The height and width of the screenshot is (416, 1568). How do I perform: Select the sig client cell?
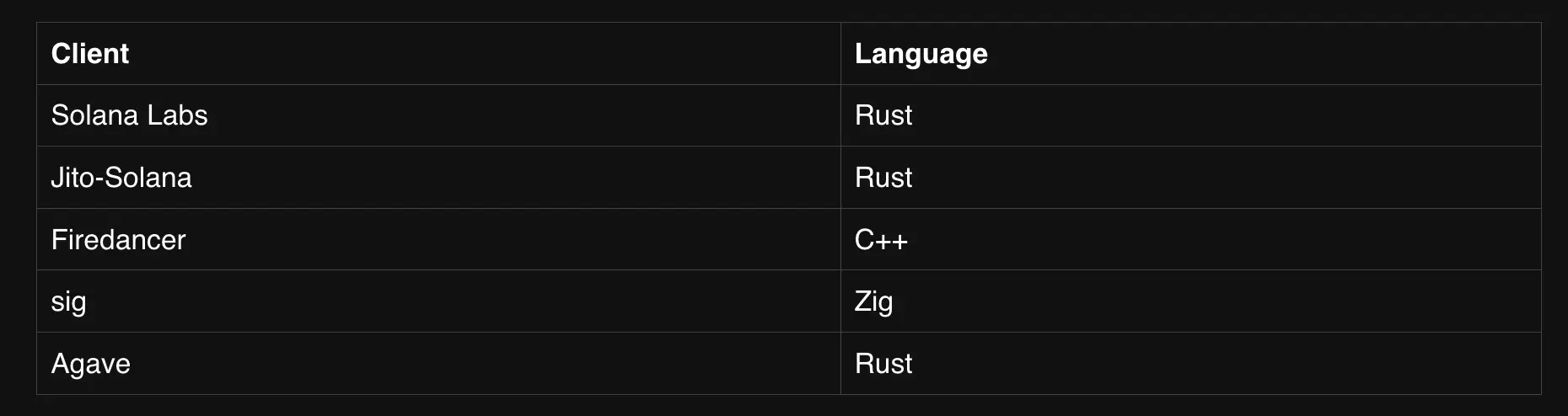pos(438,301)
